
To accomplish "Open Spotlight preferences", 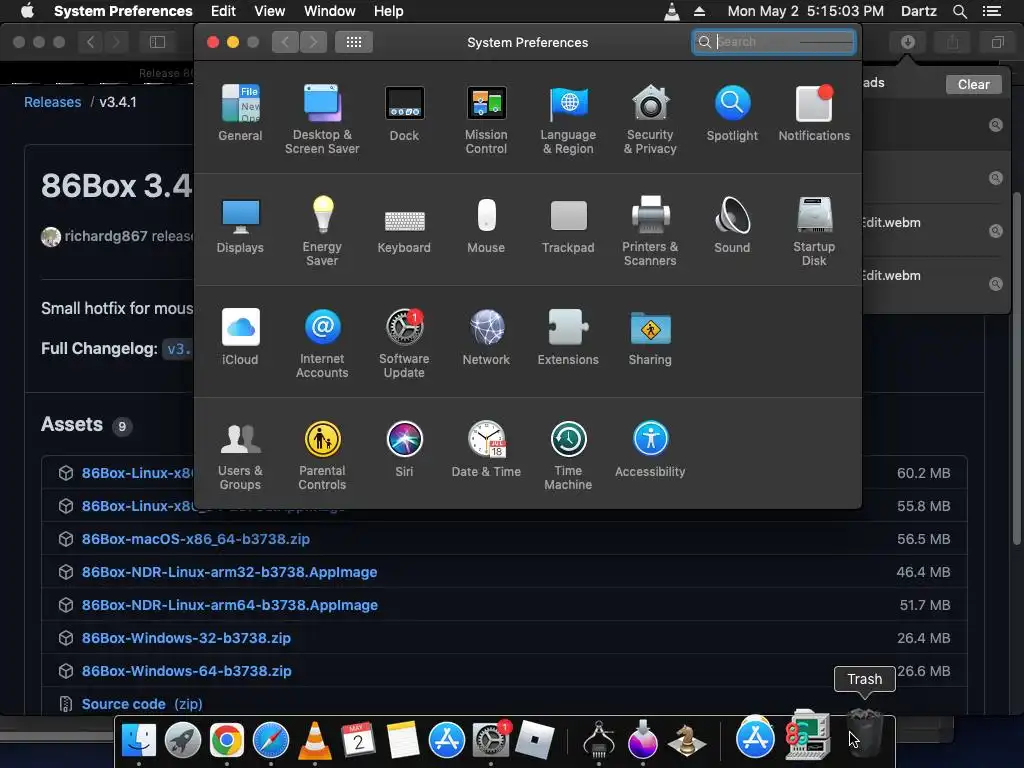I will 732,113.
